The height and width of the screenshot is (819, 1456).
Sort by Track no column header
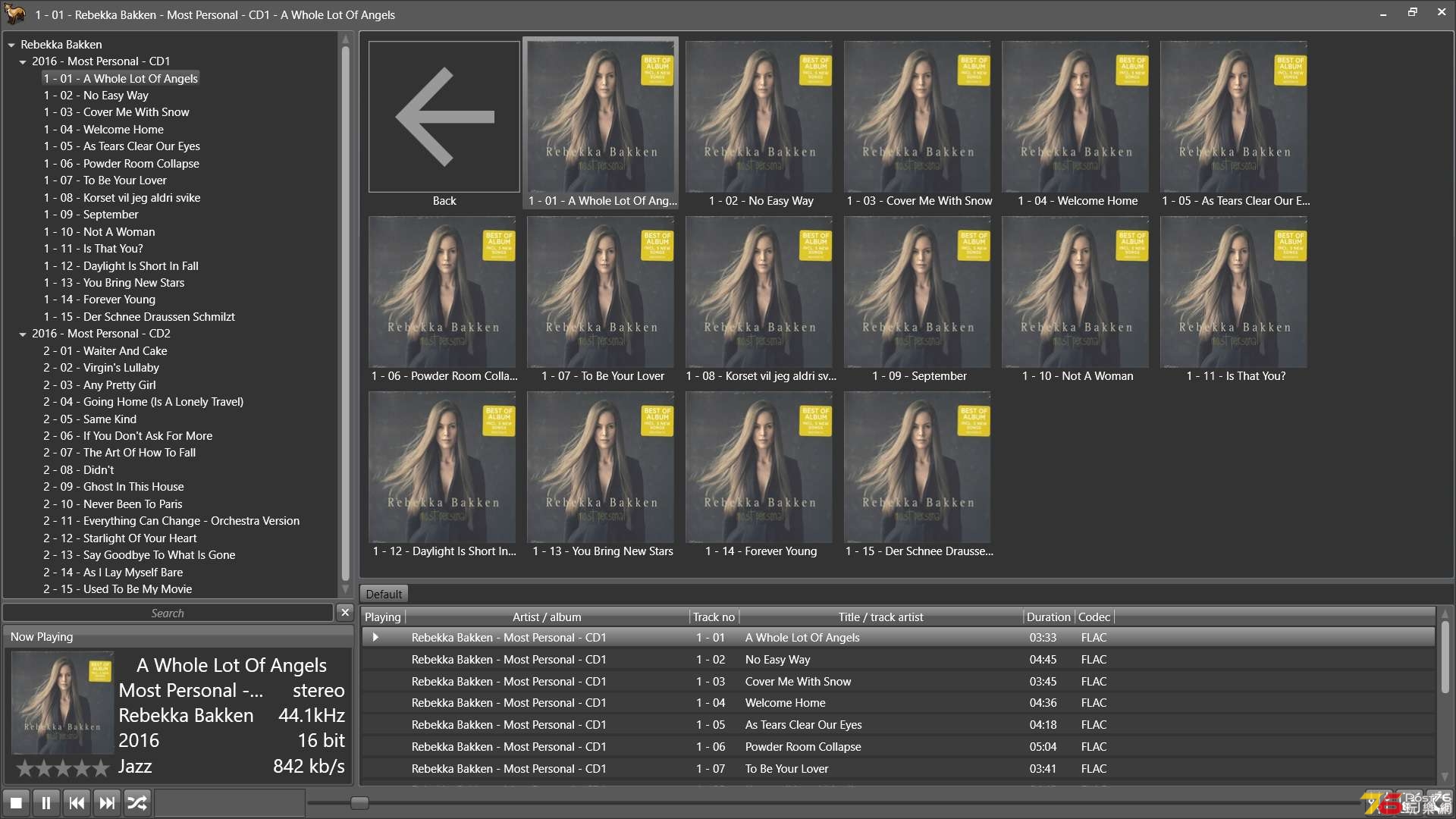(x=714, y=617)
